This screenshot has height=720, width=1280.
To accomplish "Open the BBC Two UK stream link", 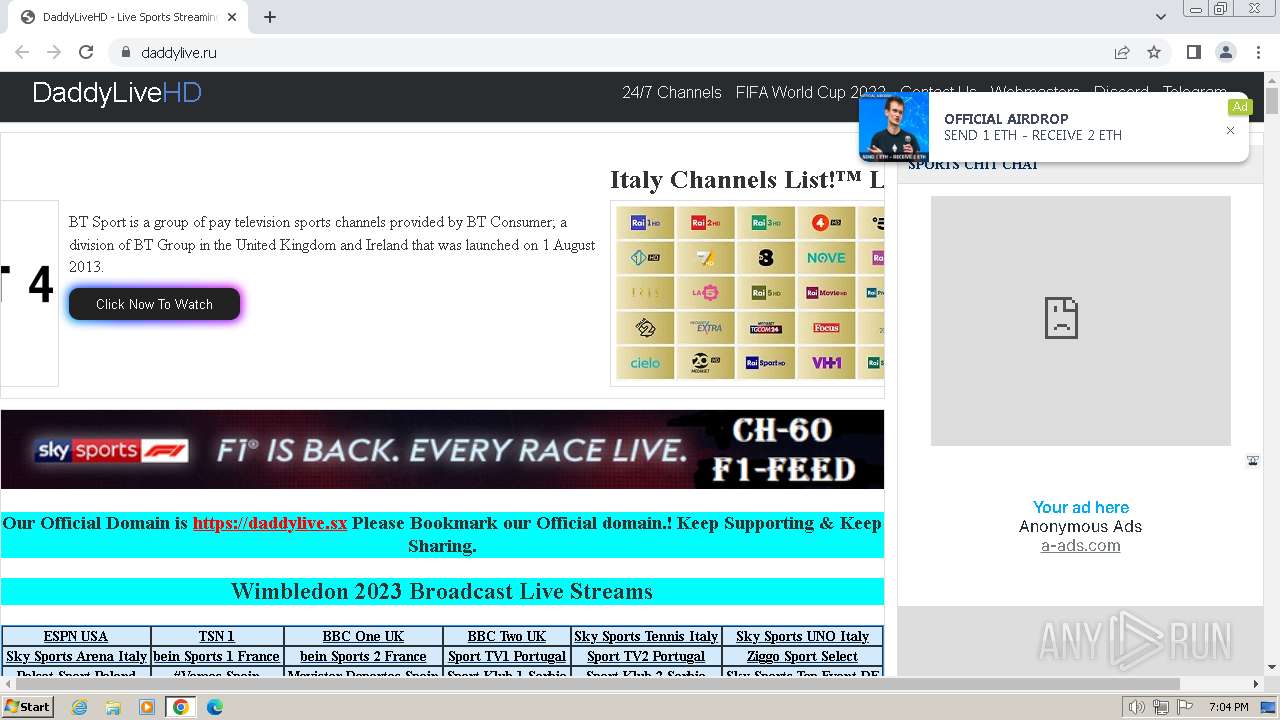I will [507, 636].
